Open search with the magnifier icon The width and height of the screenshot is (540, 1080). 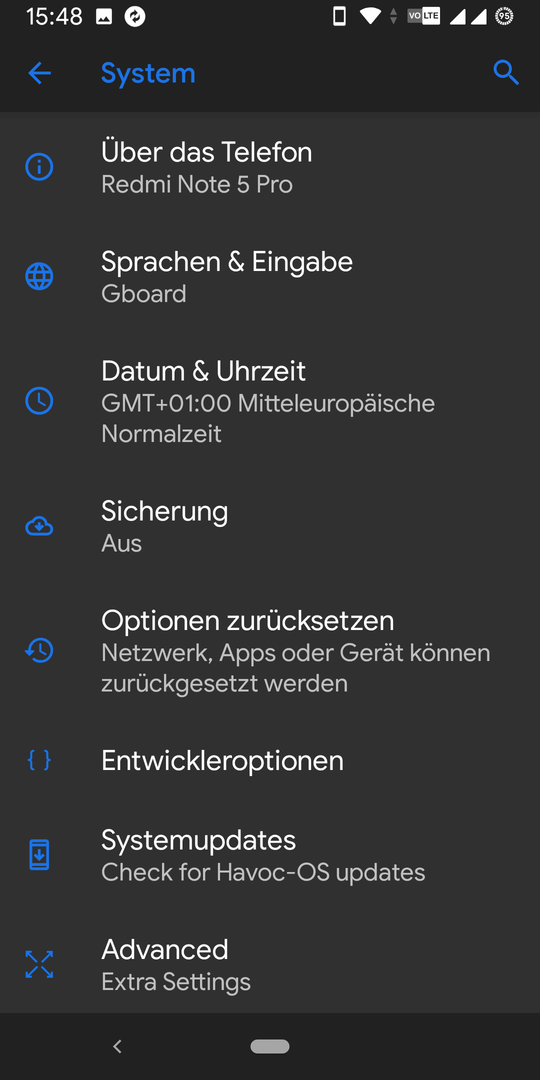point(506,72)
